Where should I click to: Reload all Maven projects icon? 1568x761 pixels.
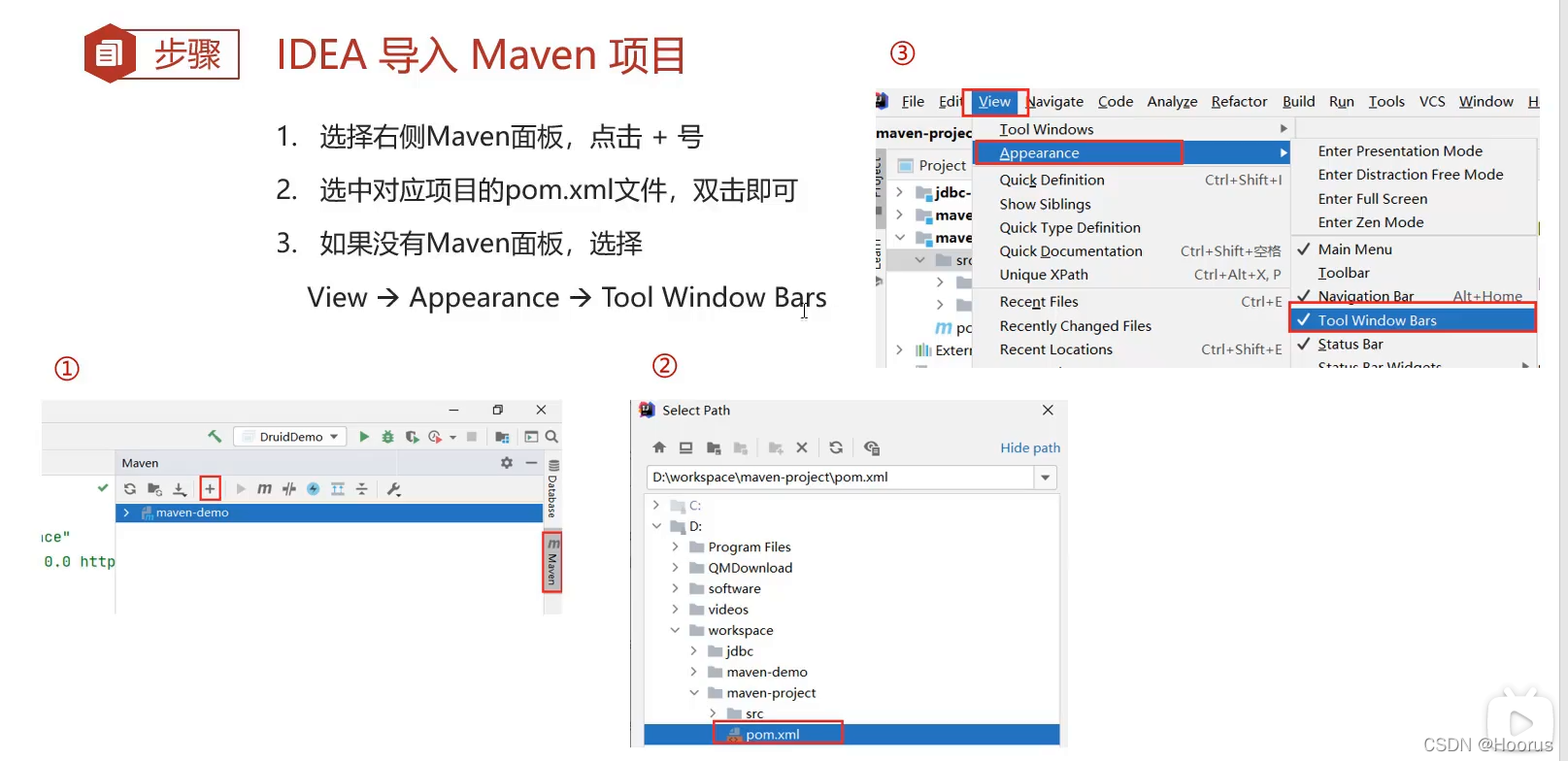tap(130, 489)
